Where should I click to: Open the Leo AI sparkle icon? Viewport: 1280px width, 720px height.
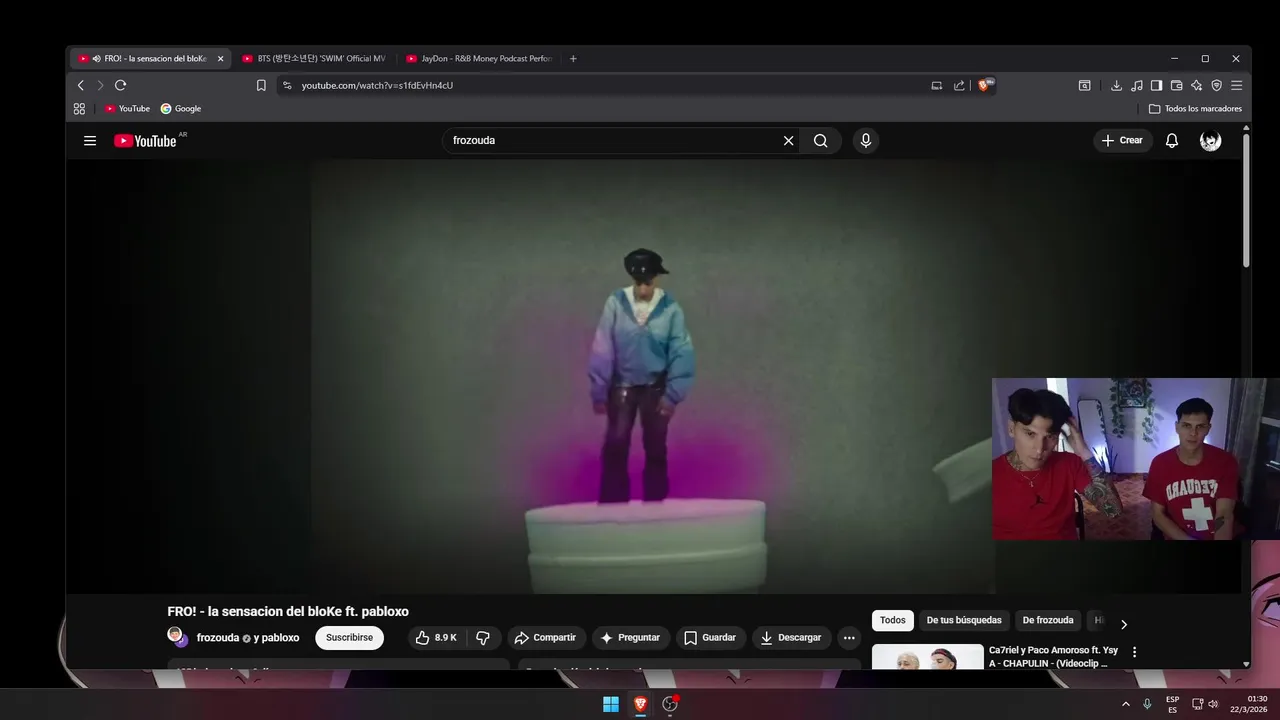coord(1197,86)
